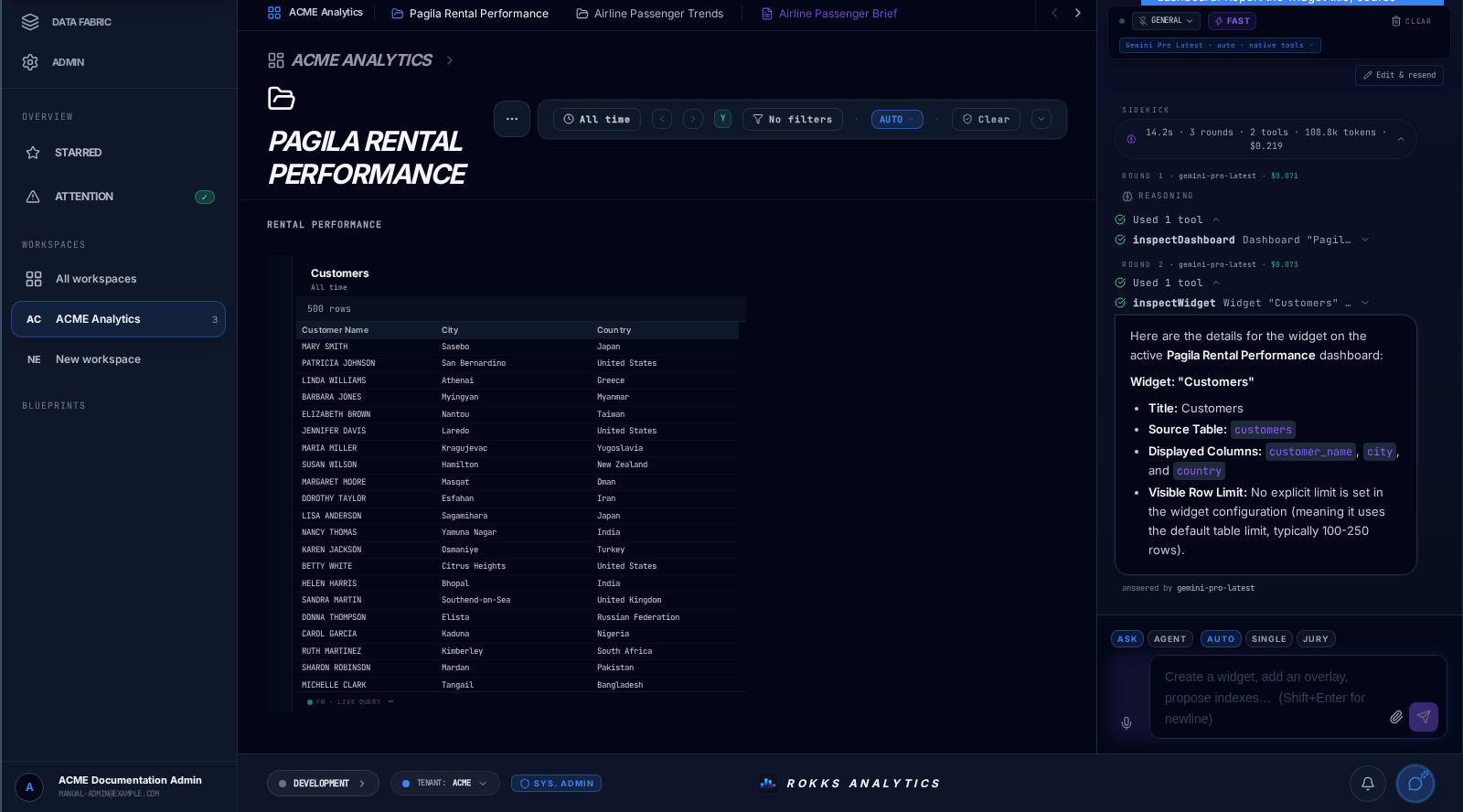Sort by the Country column header
Viewport: 1463px width, 812px height.
614,330
